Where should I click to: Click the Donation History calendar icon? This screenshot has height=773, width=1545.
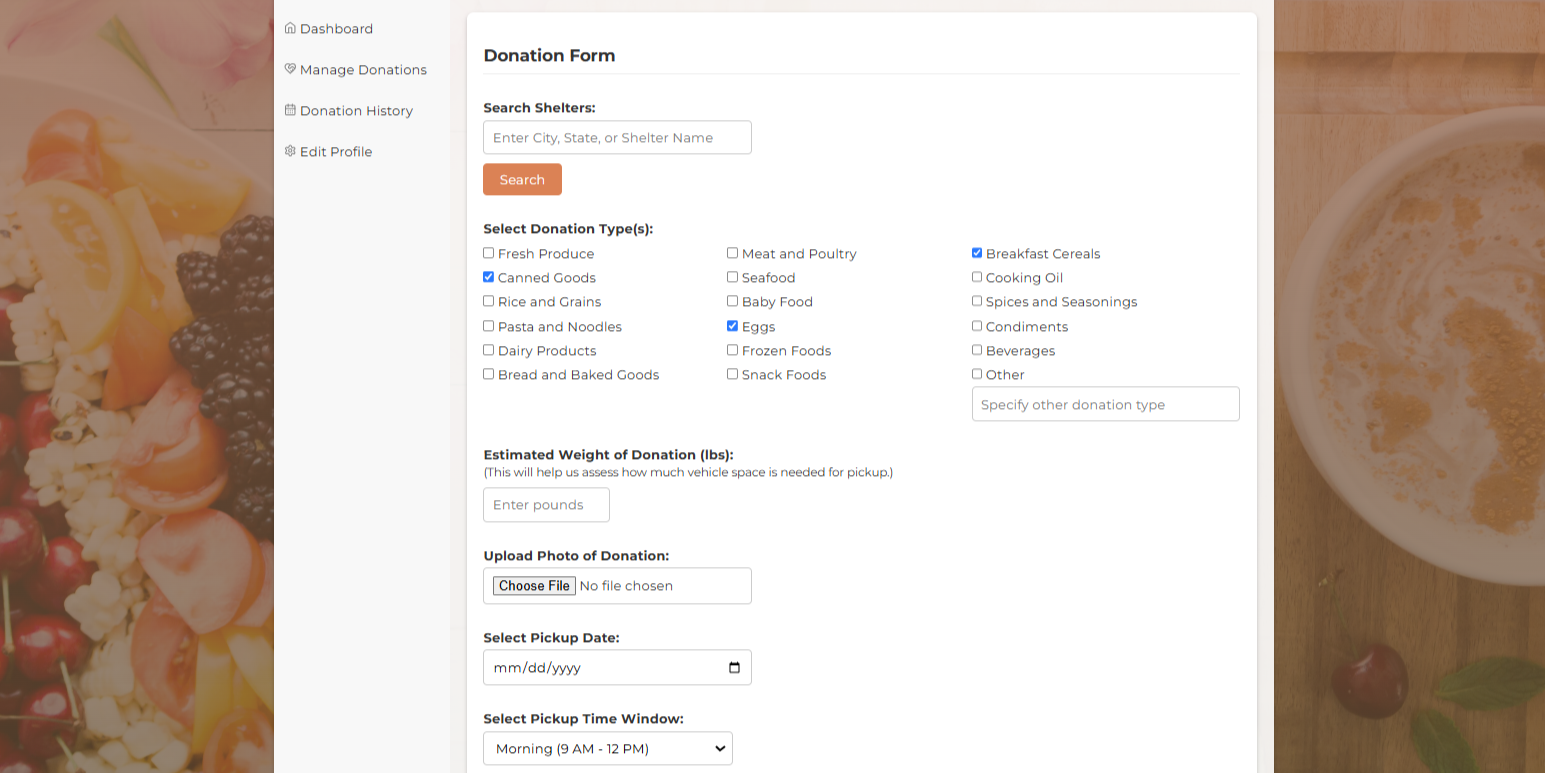tap(290, 110)
